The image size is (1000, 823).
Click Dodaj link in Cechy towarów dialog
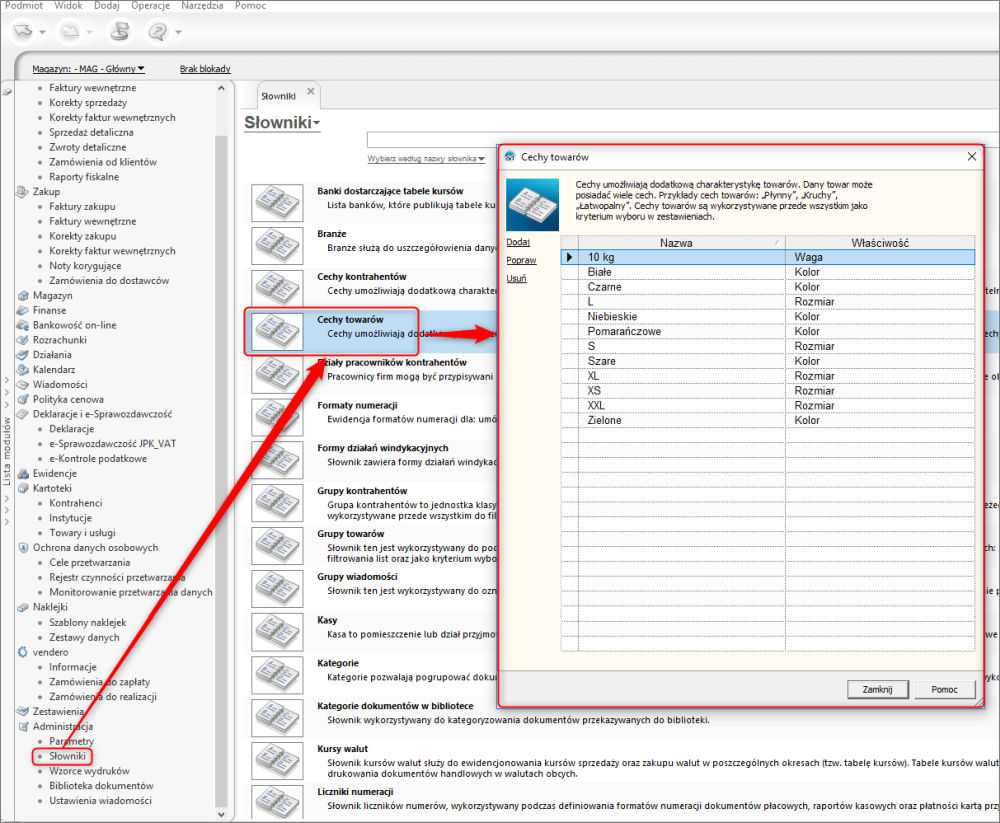tap(518, 242)
